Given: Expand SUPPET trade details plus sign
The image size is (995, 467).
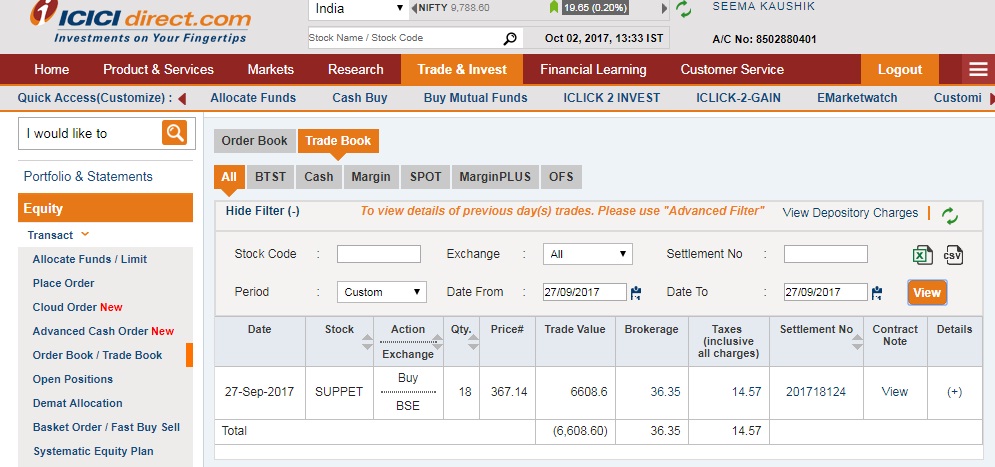Looking at the screenshot, I should coord(954,392).
